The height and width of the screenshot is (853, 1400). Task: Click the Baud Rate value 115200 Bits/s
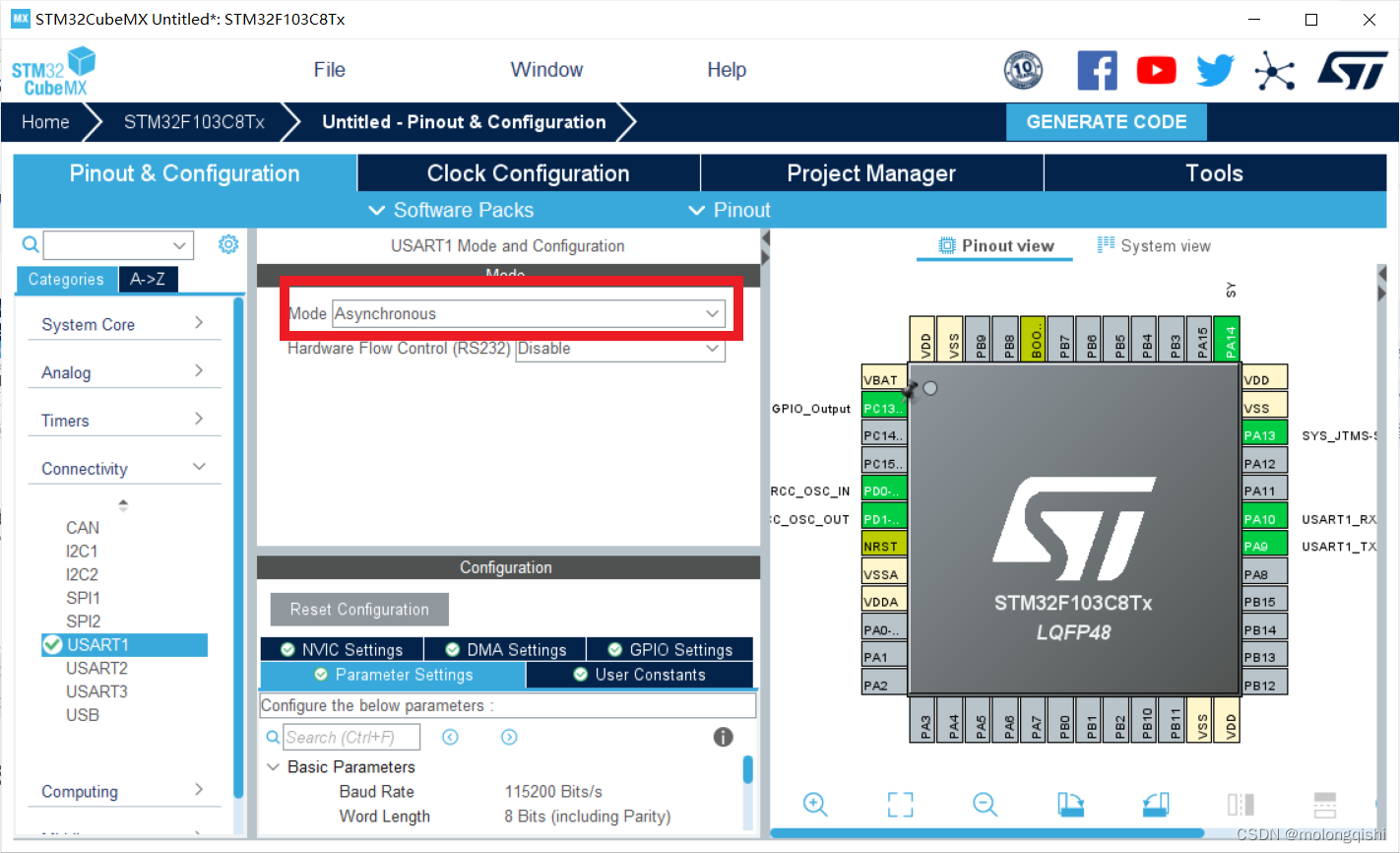click(553, 792)
